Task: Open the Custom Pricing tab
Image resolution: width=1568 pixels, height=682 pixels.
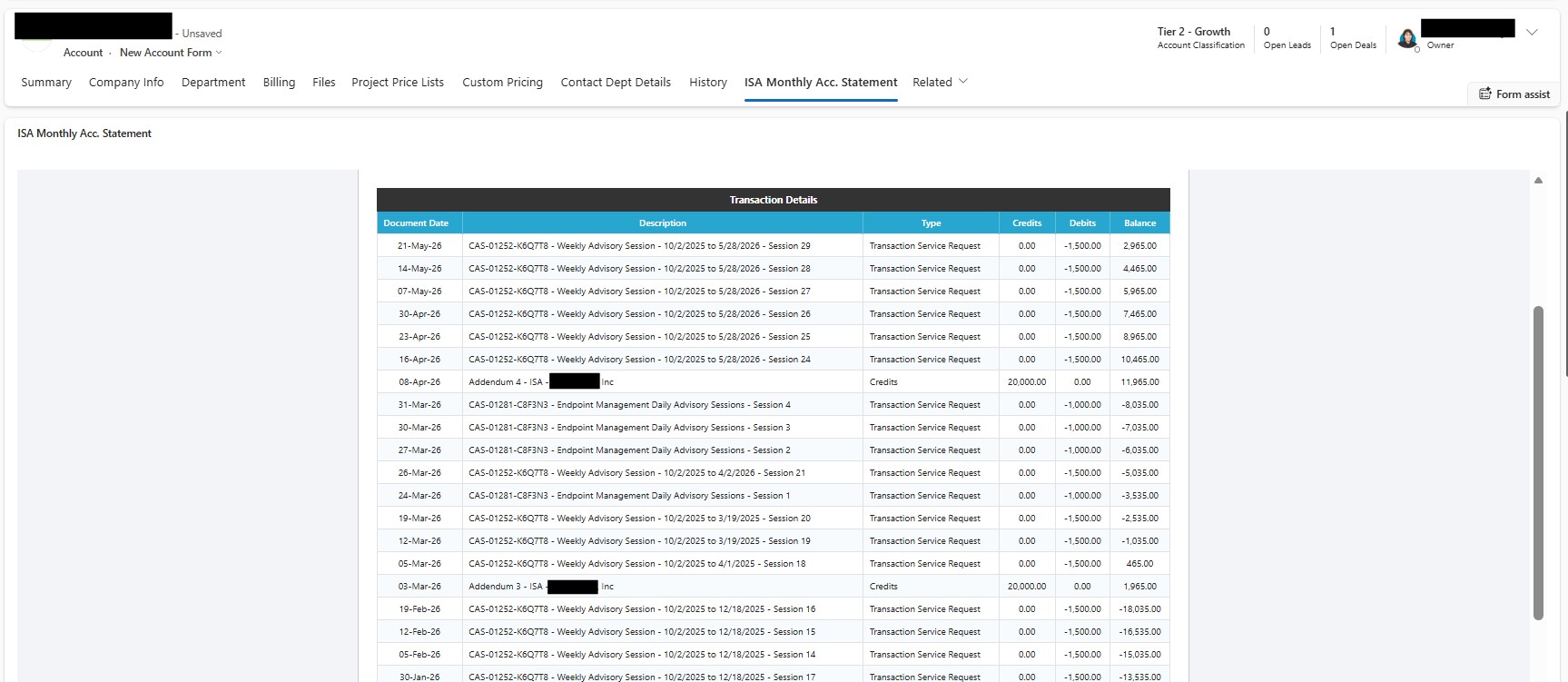Action: click(x=502, y=82)
